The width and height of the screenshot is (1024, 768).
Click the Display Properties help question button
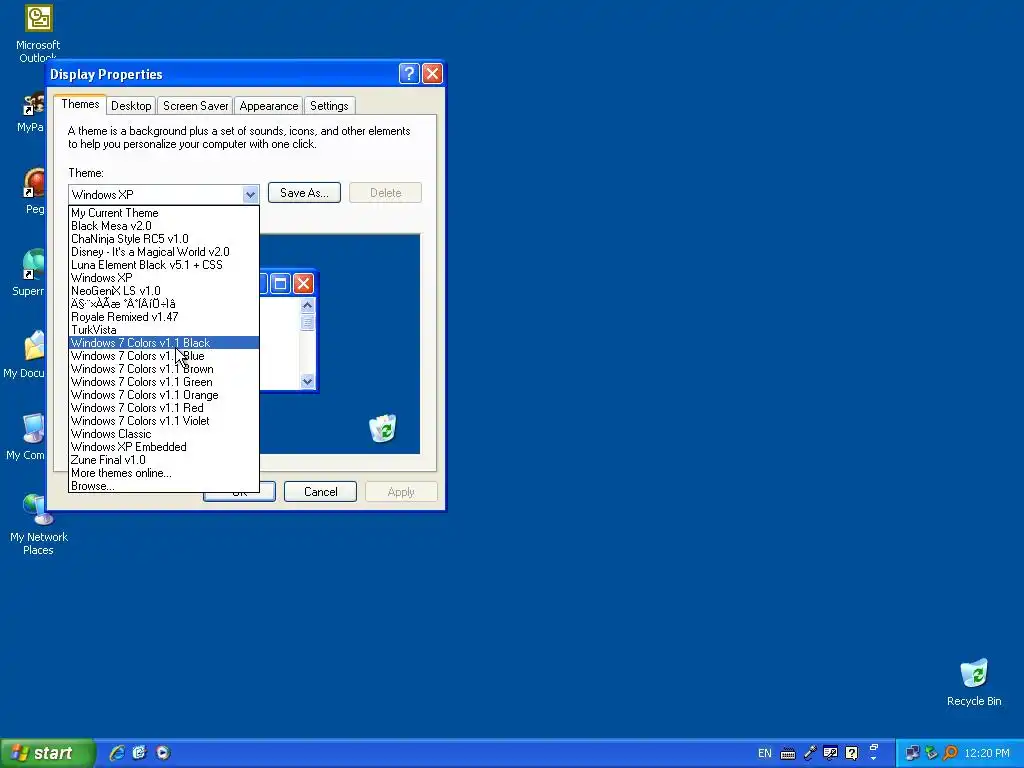409,74
